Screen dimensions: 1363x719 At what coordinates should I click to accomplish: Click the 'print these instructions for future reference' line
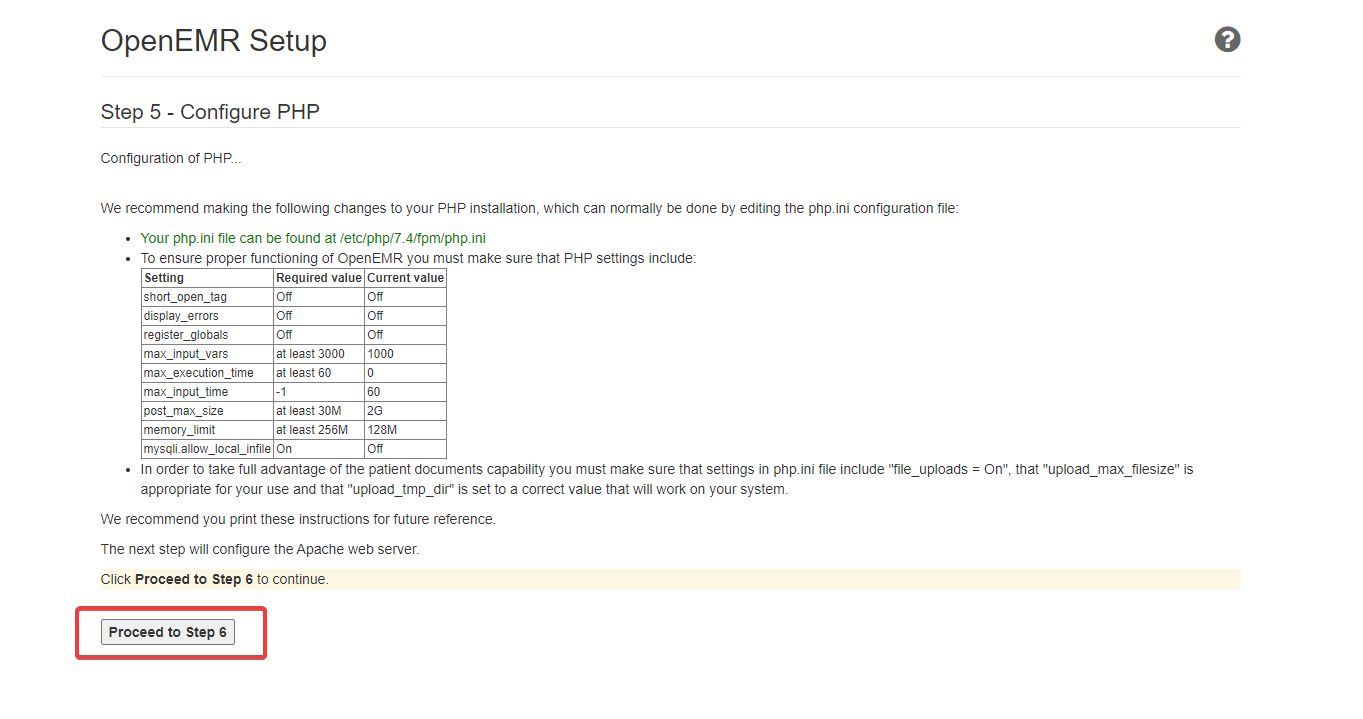298,519
